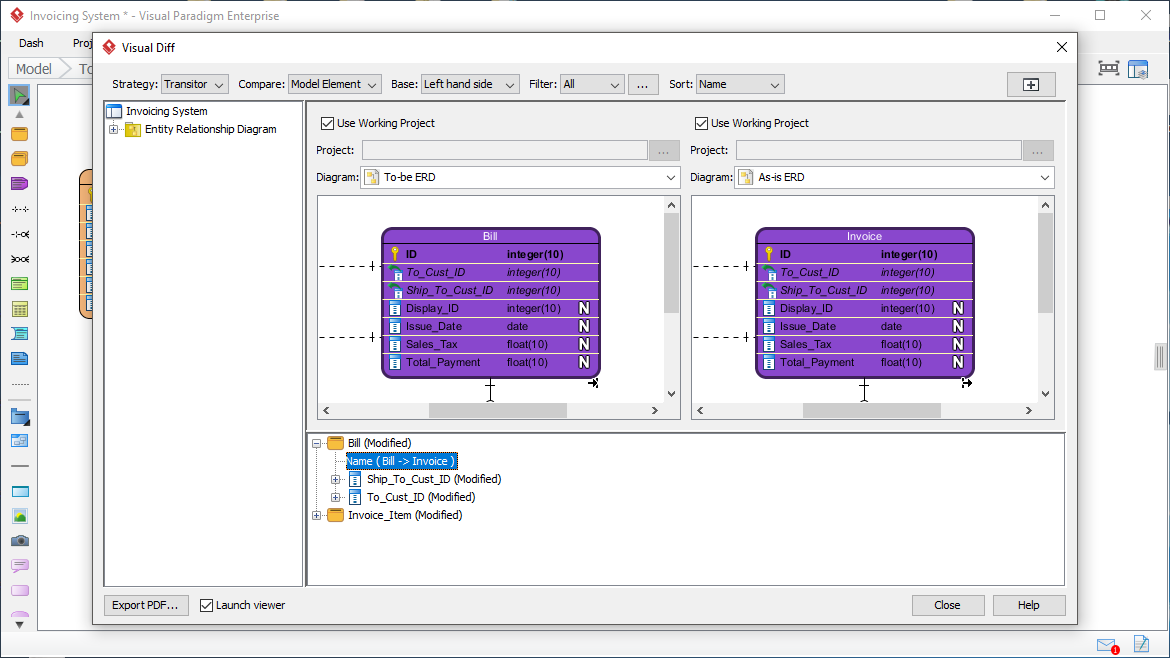Image resolution: width=1170 pixels, height=658 pixels.
Task: Open the document note icon in status bar
Action: click(1141, 643)
